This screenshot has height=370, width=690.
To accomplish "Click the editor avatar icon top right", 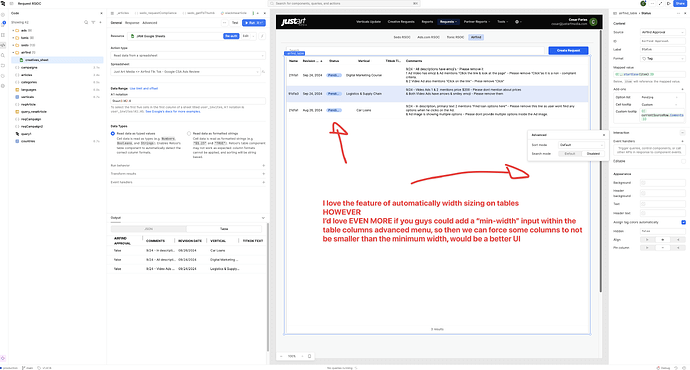I will [x=643, y=4].
